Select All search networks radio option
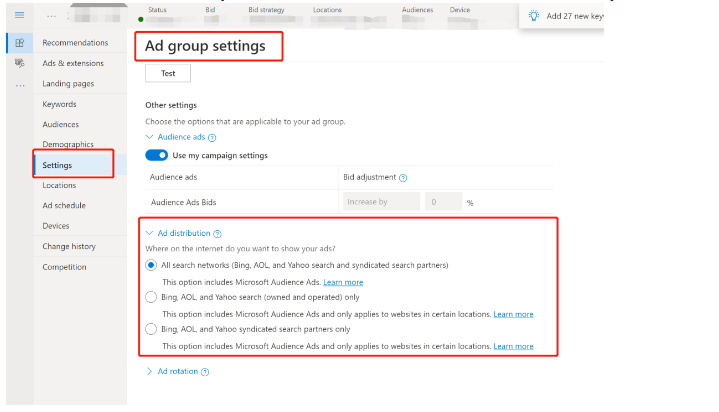This screenshot has height=412, width=719. point(151,265)
